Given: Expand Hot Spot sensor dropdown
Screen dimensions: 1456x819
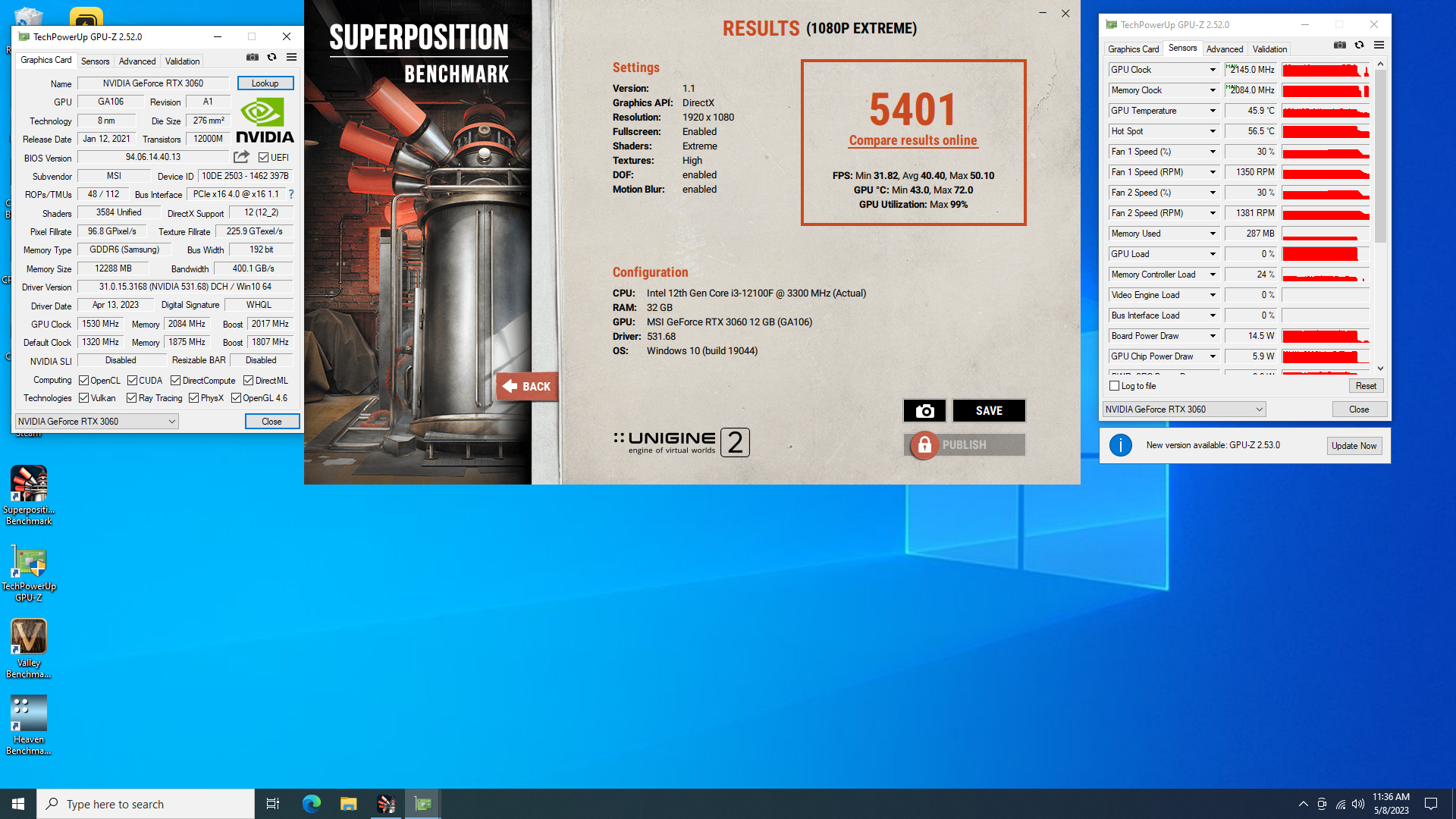Looking at the screenshot, I should (x=1213, y=131).
